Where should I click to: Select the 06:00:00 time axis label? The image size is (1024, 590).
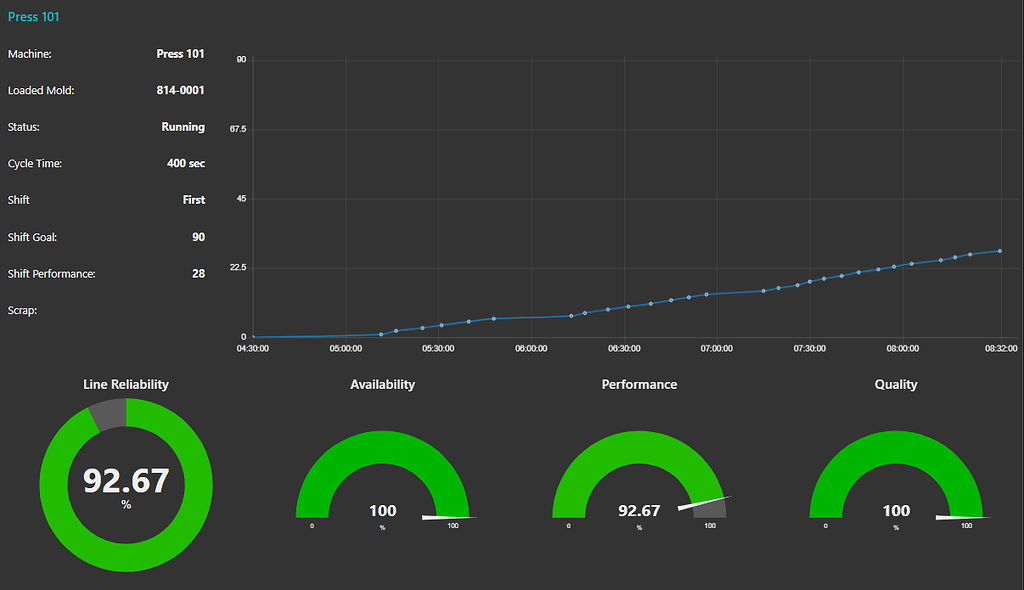530,348
